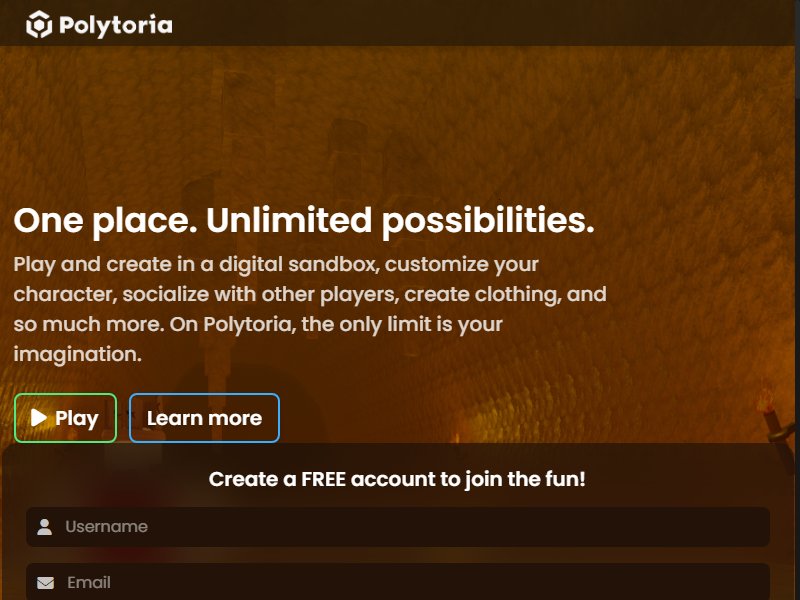
Task: Click the paragraph starting 'Play and create'
Action: (x=310, y=309)
